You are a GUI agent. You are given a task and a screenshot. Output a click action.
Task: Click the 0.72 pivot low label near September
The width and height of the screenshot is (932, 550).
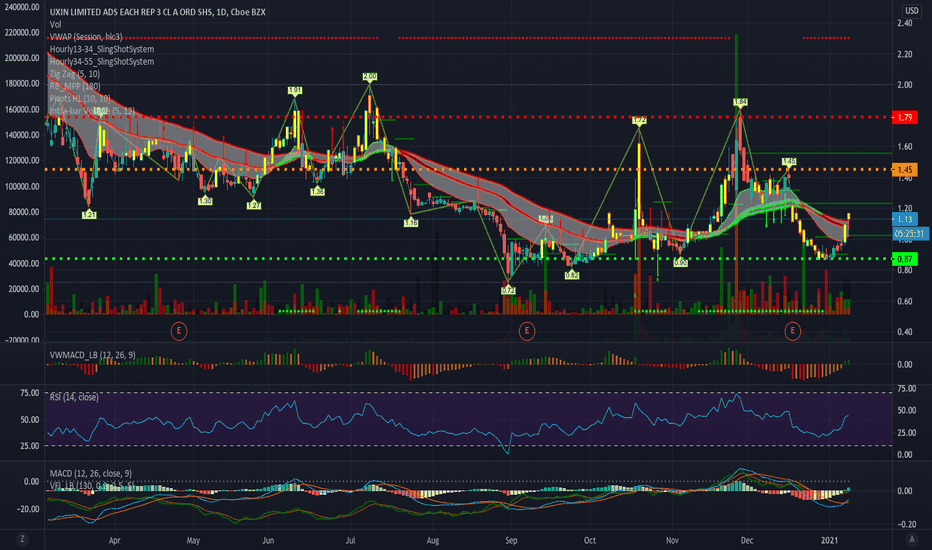[x=508, y=290]
